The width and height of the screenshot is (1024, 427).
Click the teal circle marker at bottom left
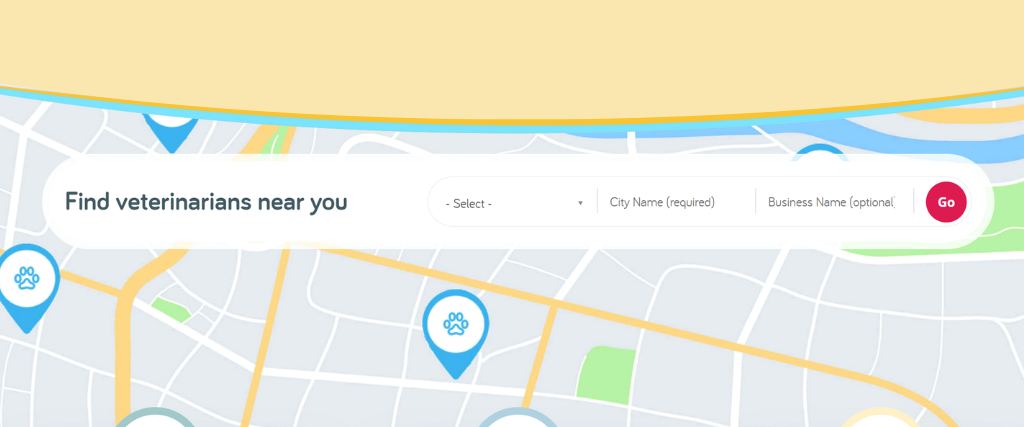(x=155, y=418)
